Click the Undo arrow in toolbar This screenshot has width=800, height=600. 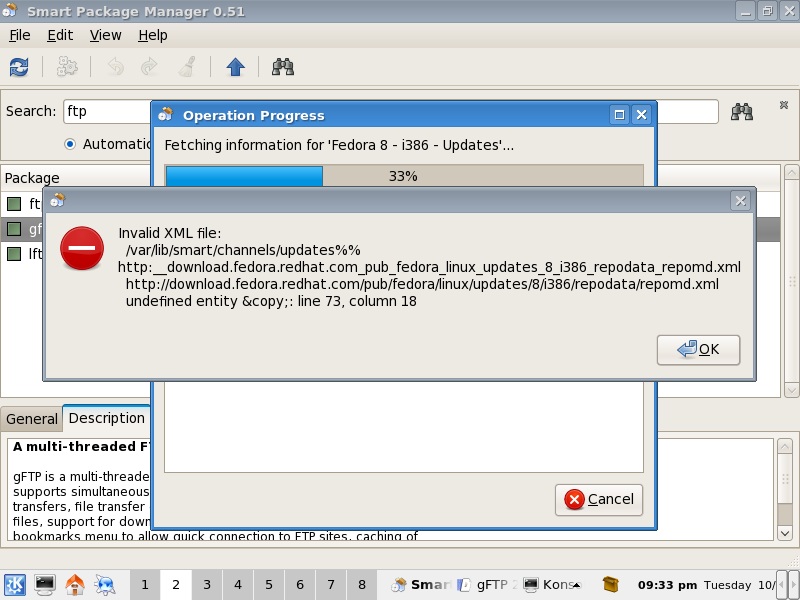(x=116, y=67)
